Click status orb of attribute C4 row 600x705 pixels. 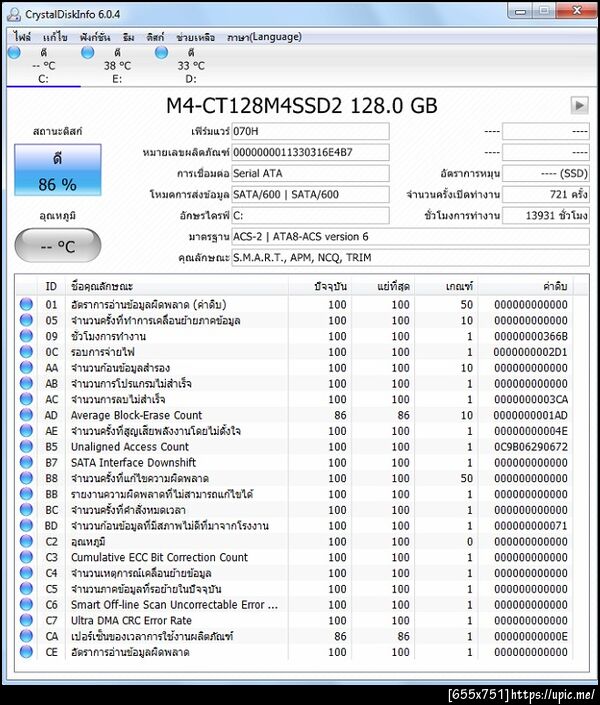click(x=26, y=573)
